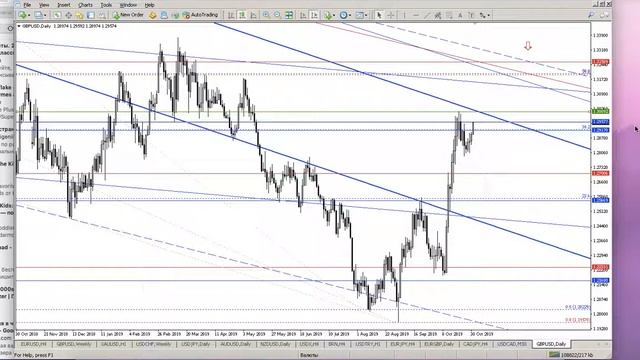Toggle the Terminal panel icon
Screen dimensions: 640x360
[91, 15]
